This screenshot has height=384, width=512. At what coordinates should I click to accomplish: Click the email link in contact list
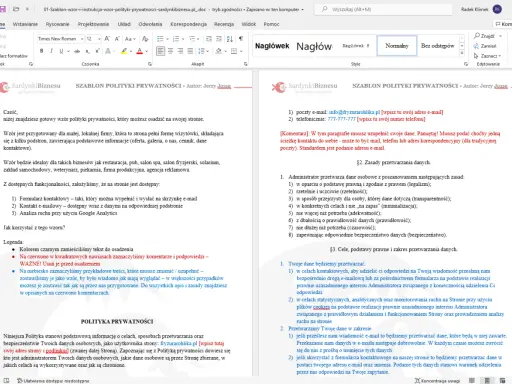pos(354,112)
